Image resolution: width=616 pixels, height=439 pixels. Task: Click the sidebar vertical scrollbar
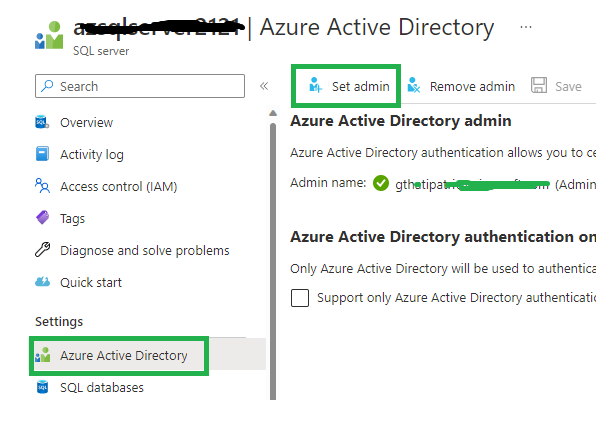point(272,250)
